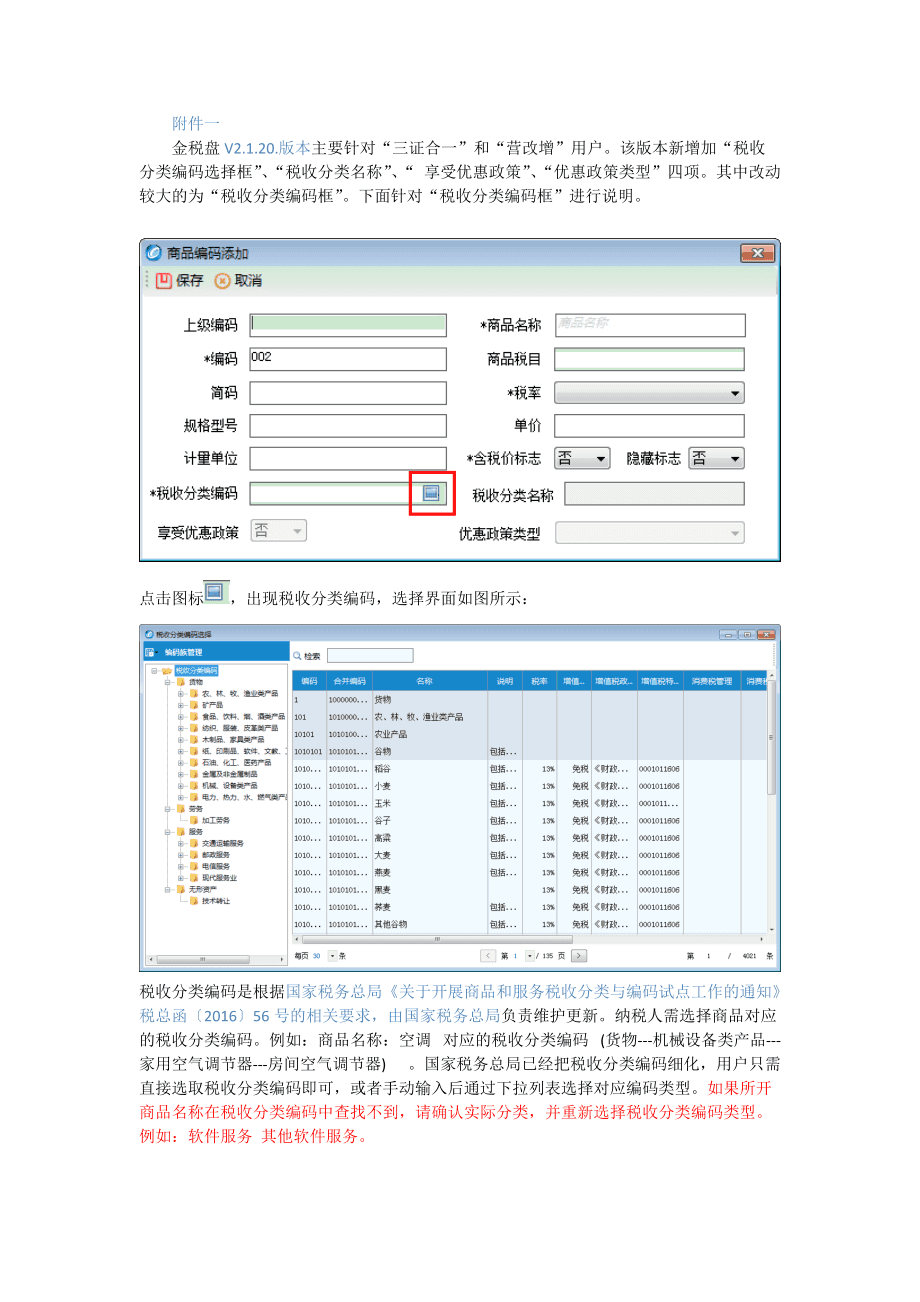Click the open folder icon of 税收分类编码 root
This screenshot has height=1302, width=920.
point(167,671)
